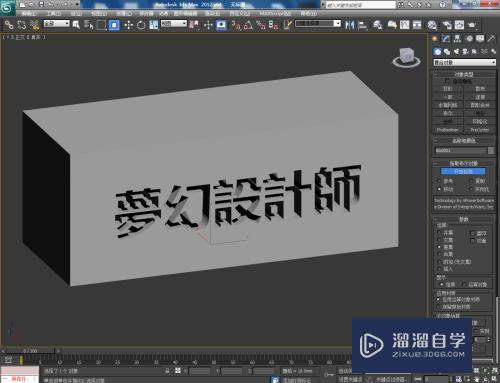
Task: Click the ProBoolean object type button
Action: pos(448,130)
